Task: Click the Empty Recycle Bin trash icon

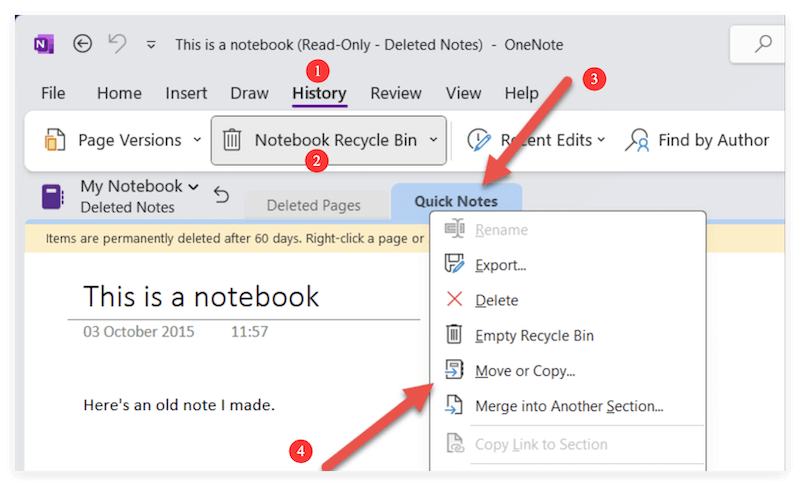Action: pyautogui.click(x=454, y=335)
